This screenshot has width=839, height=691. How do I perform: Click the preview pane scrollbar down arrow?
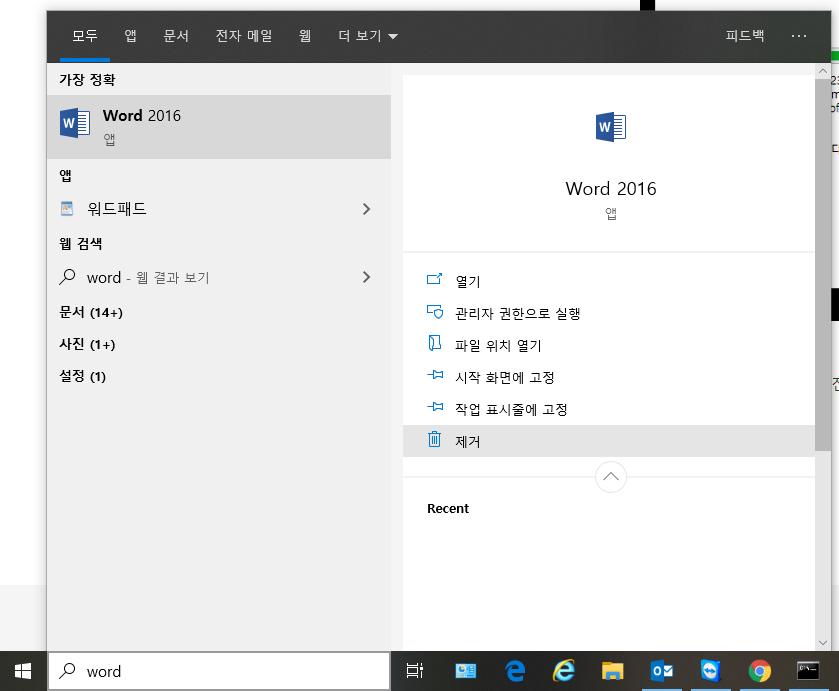pyautogui.click(x=823, y=643)
